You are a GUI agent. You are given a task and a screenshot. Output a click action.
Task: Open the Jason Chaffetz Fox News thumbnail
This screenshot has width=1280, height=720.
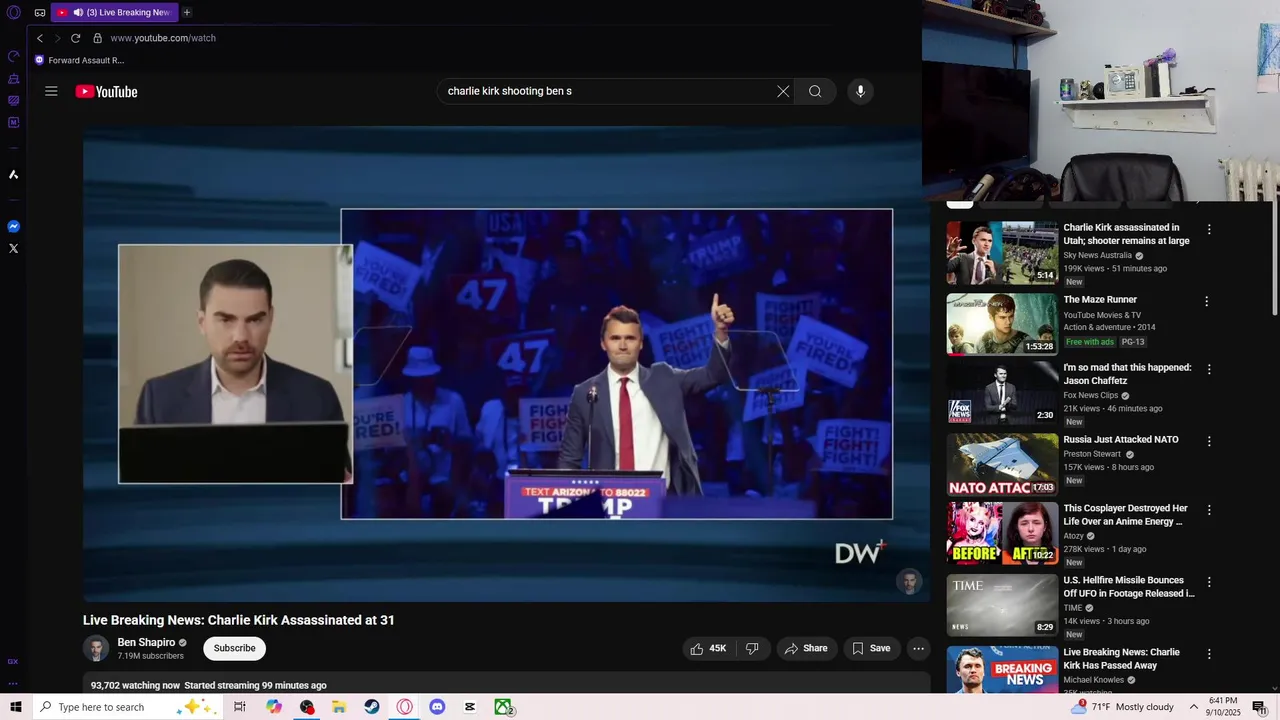[x=1002, y=392]
